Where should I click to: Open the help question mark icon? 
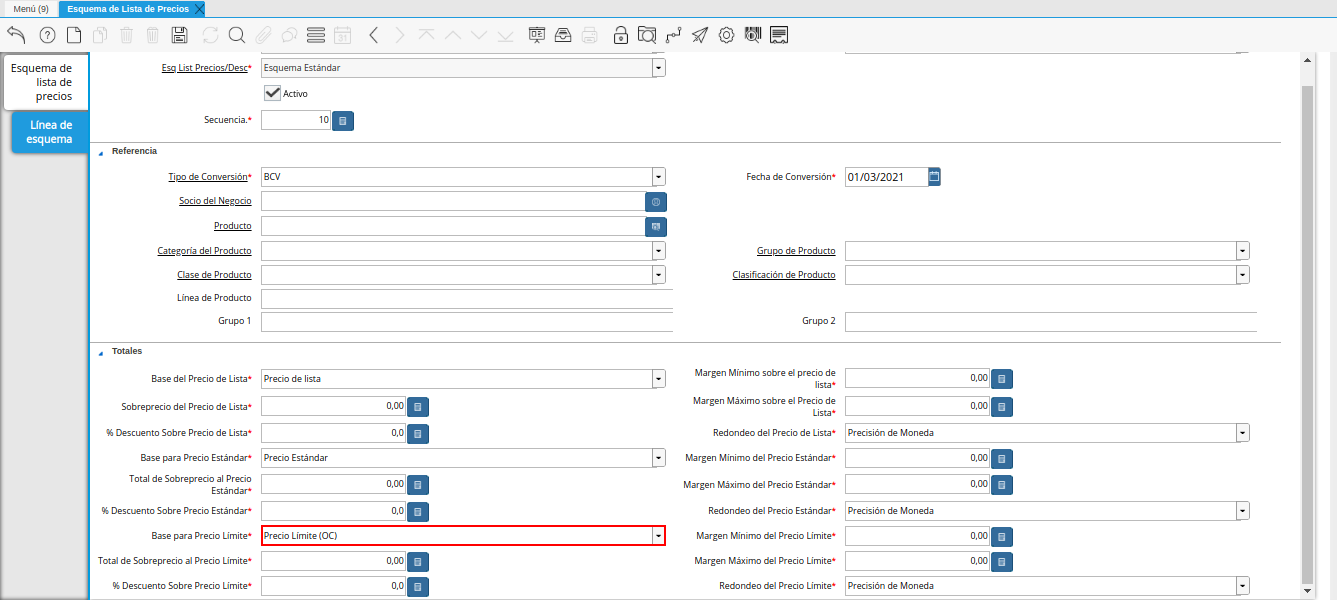pyautogui.click(x=47, y=35)
